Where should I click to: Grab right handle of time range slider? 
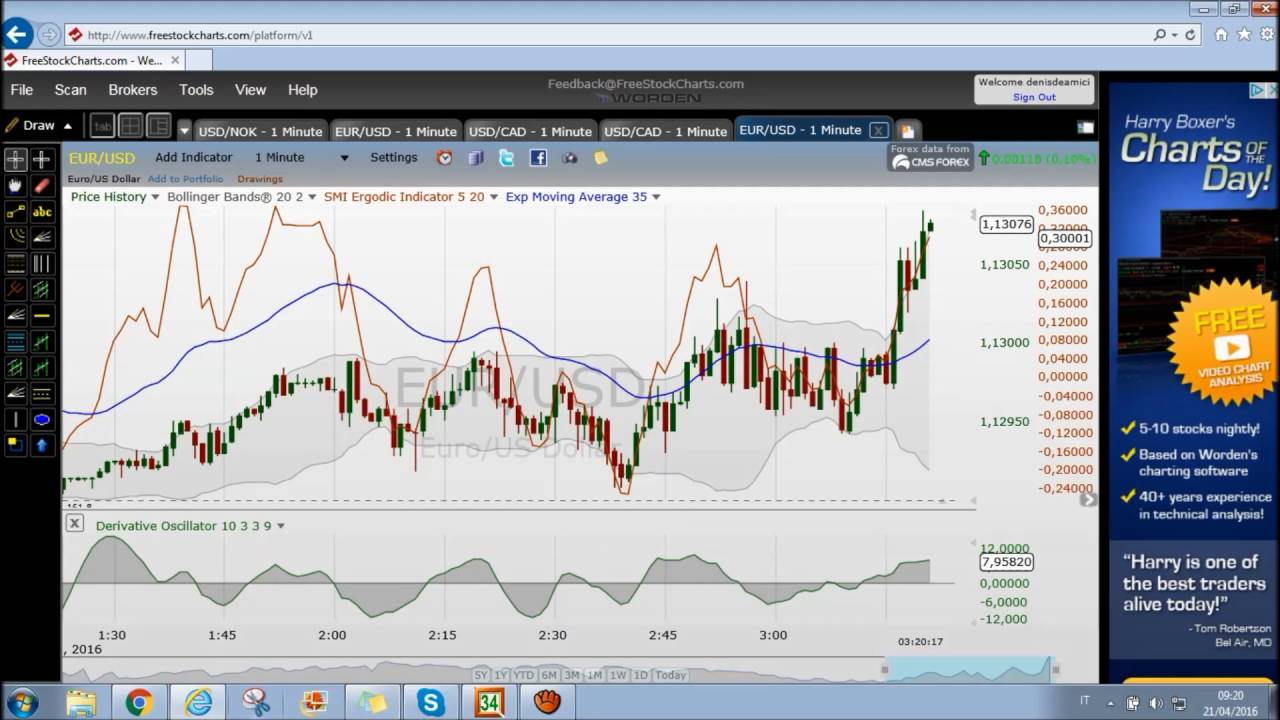tap(1055, 670)
